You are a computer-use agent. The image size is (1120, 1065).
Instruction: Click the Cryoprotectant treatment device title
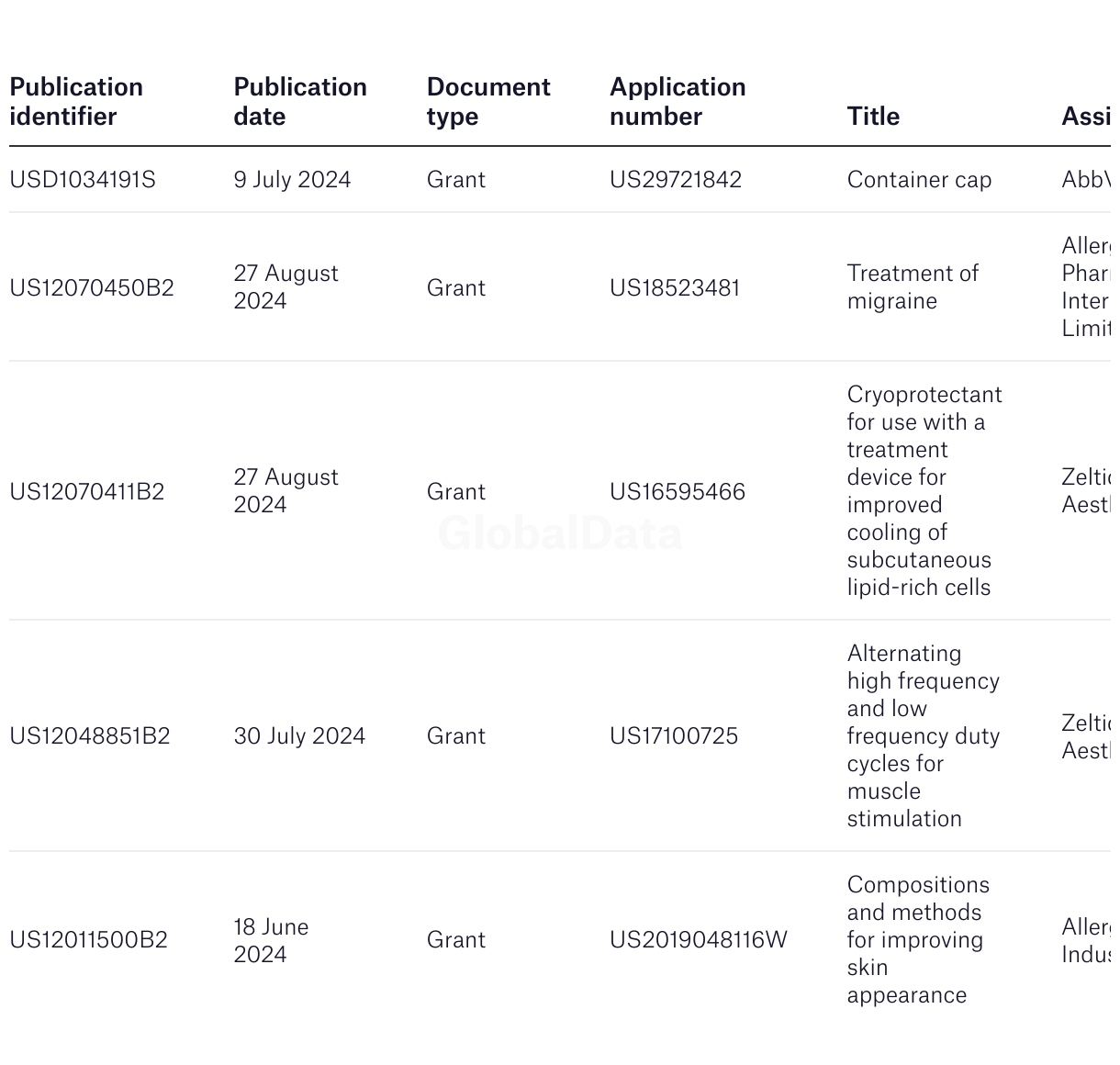[924, 491]
